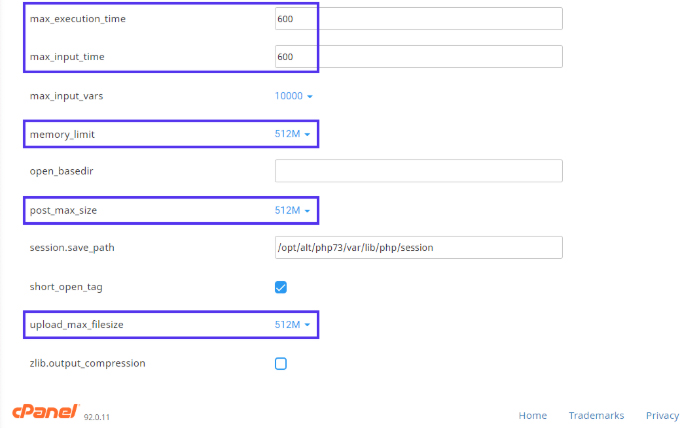Select the post_max_size label text
The width and height of the screenshot is (684, 429).
click(63, 210)
